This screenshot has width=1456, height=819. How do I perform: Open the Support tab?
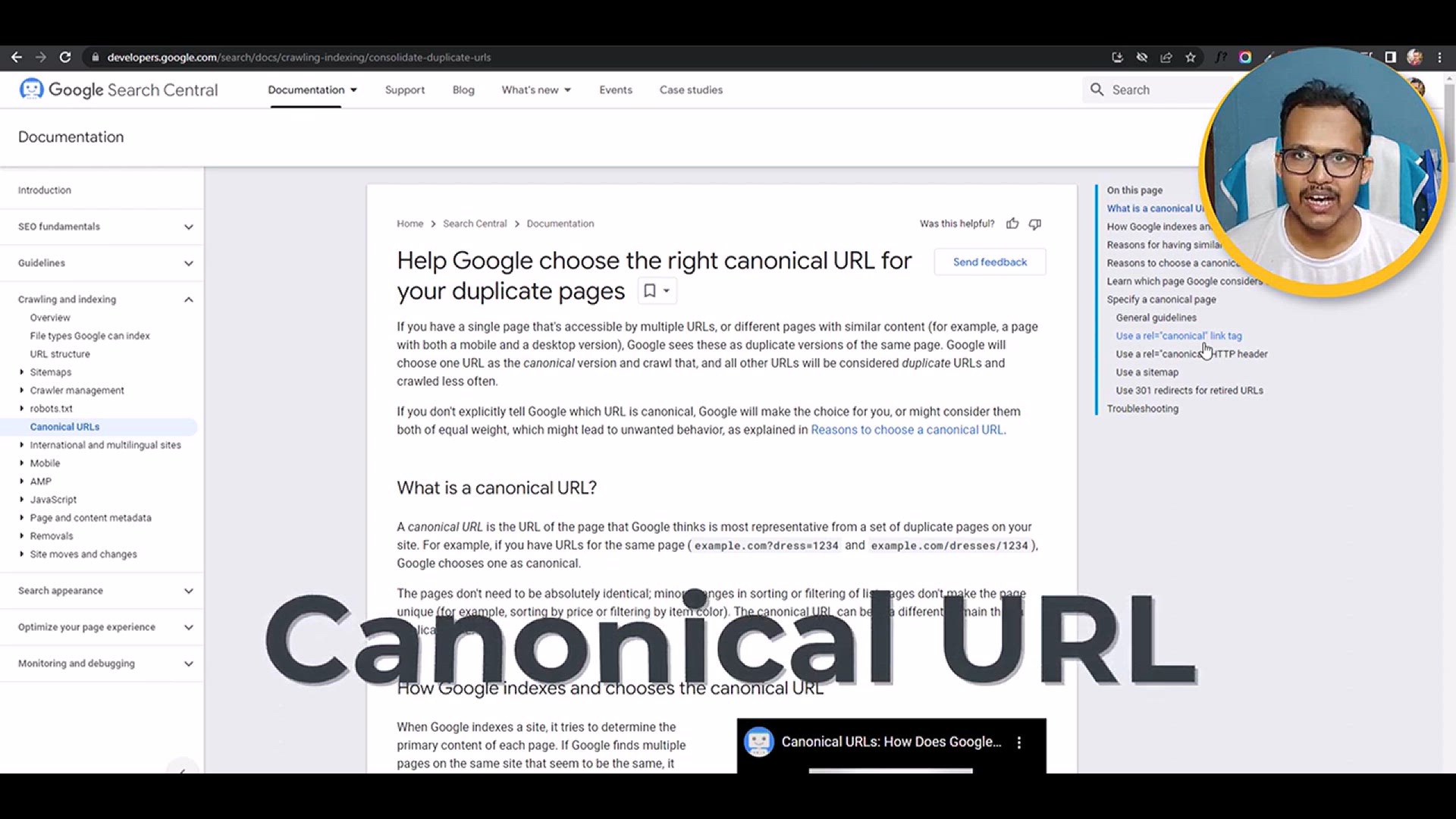[404, 89]
